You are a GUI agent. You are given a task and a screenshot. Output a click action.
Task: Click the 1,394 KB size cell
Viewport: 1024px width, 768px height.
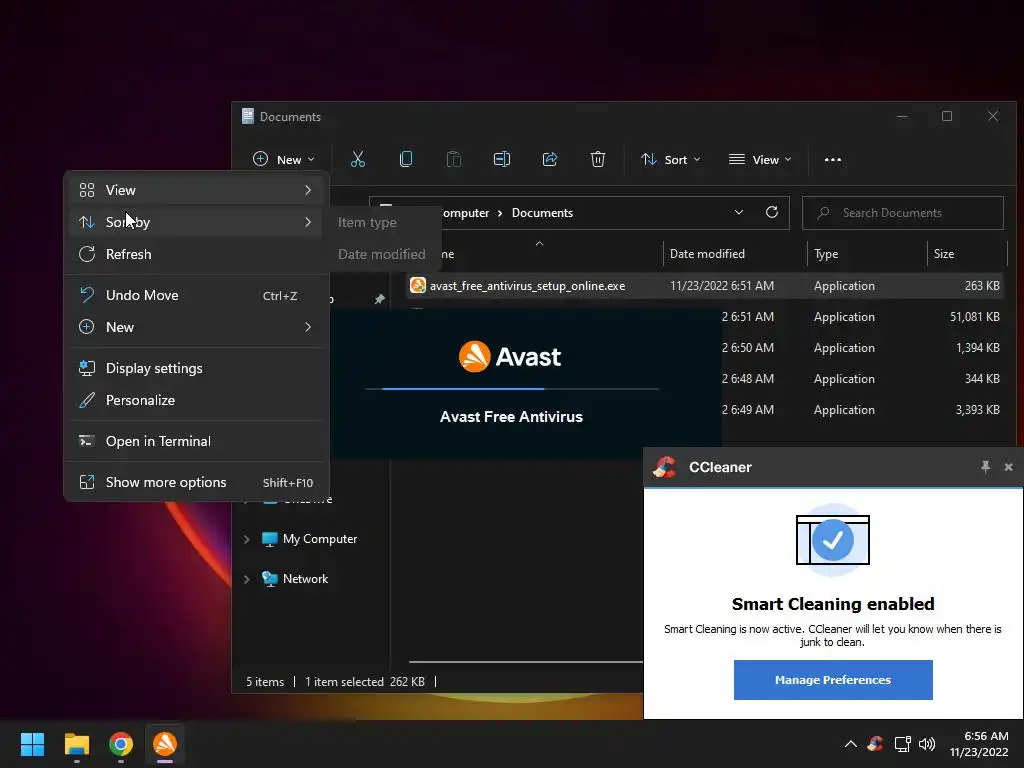[978, 347]
